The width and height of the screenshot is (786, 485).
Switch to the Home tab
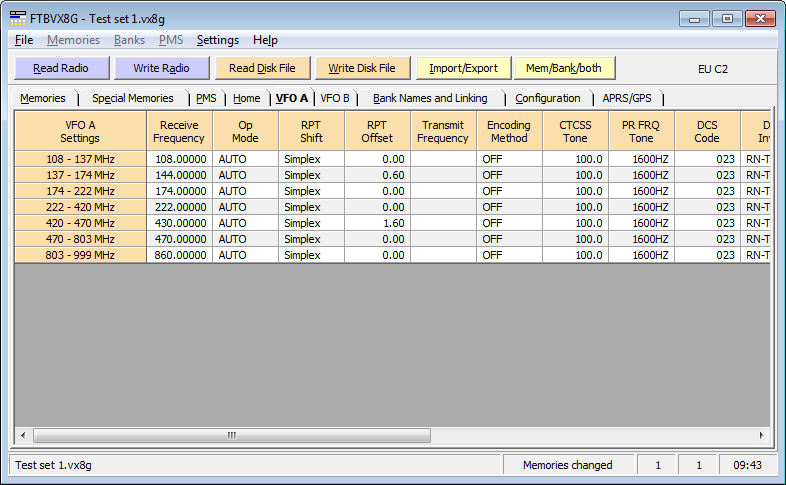[247, 98]
